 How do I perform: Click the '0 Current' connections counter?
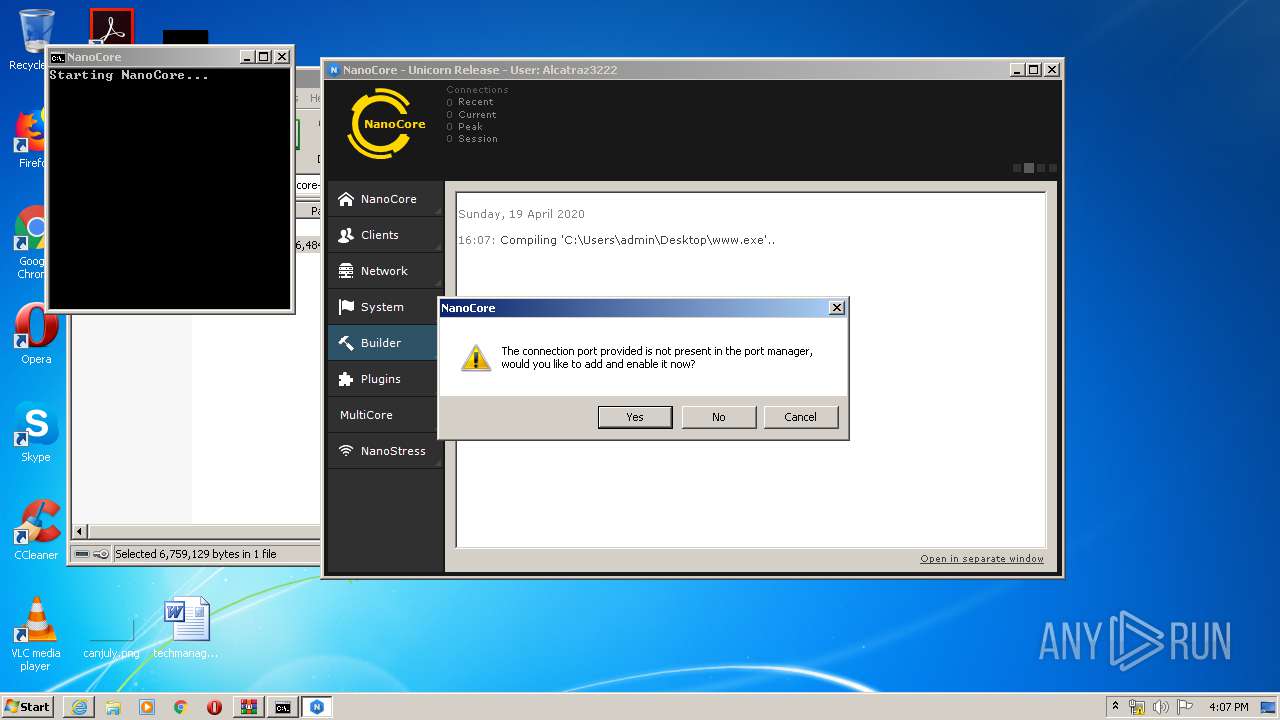(472, 114)
